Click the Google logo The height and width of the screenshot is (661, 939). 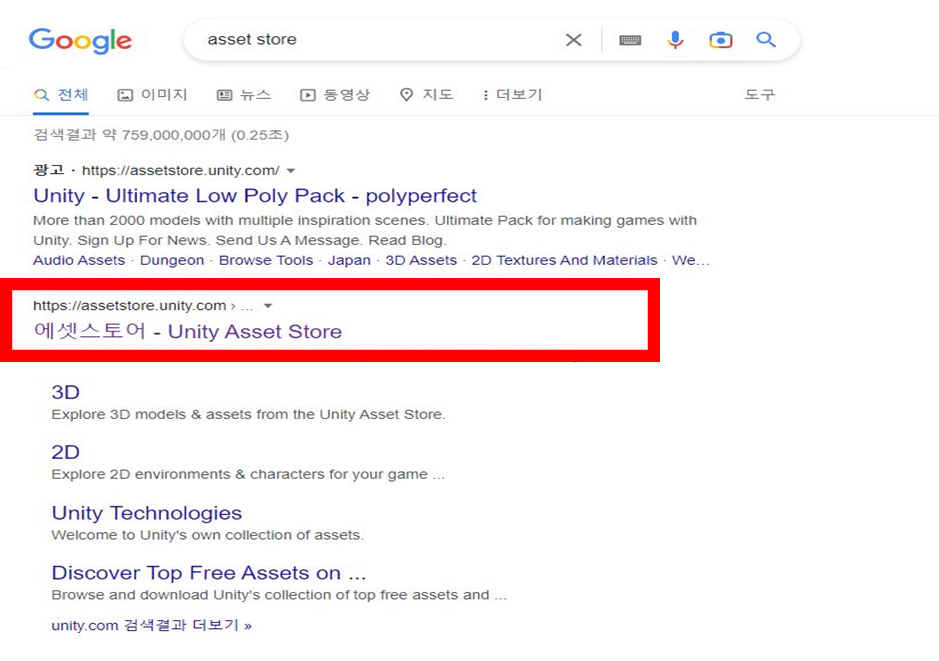point(80,40)
